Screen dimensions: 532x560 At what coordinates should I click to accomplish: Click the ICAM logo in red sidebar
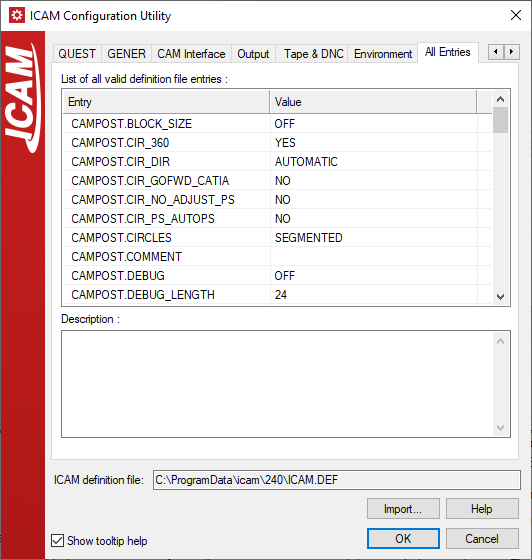click(22, 98)
